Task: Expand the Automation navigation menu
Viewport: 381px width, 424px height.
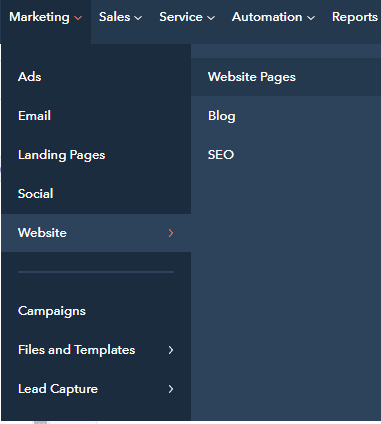Action: coord(273,17)
